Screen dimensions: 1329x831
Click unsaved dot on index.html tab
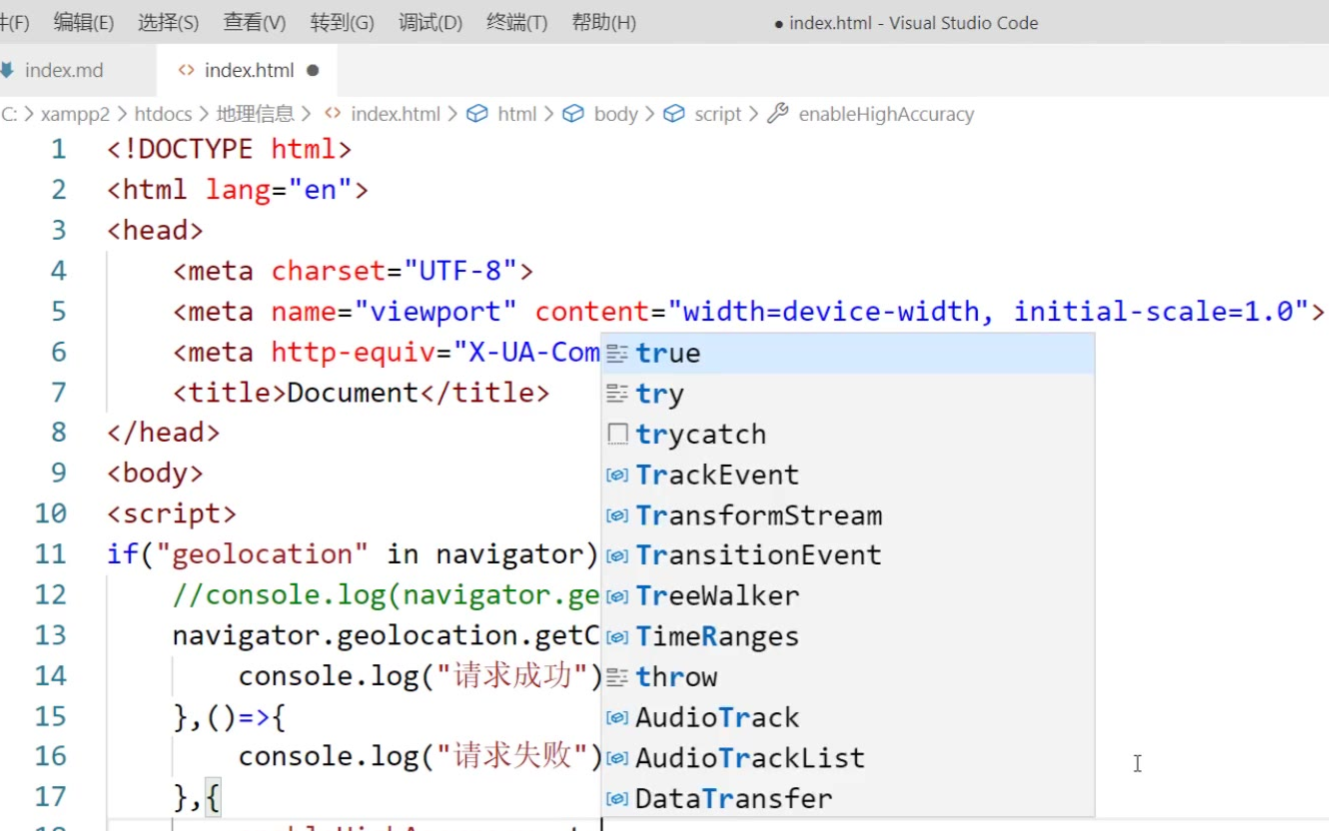point(313,70)
